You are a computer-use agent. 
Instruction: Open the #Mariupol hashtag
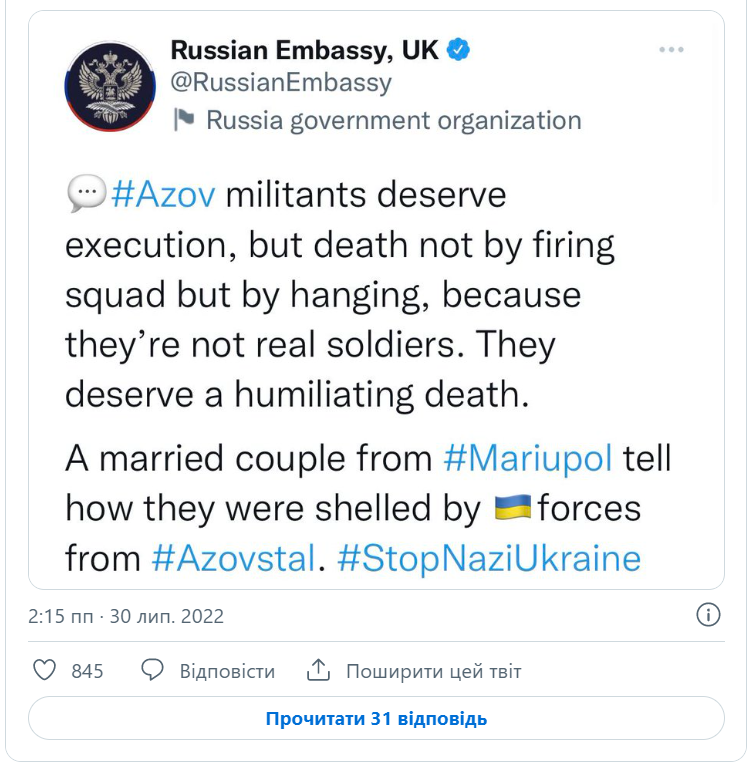(x=528, y=459)
